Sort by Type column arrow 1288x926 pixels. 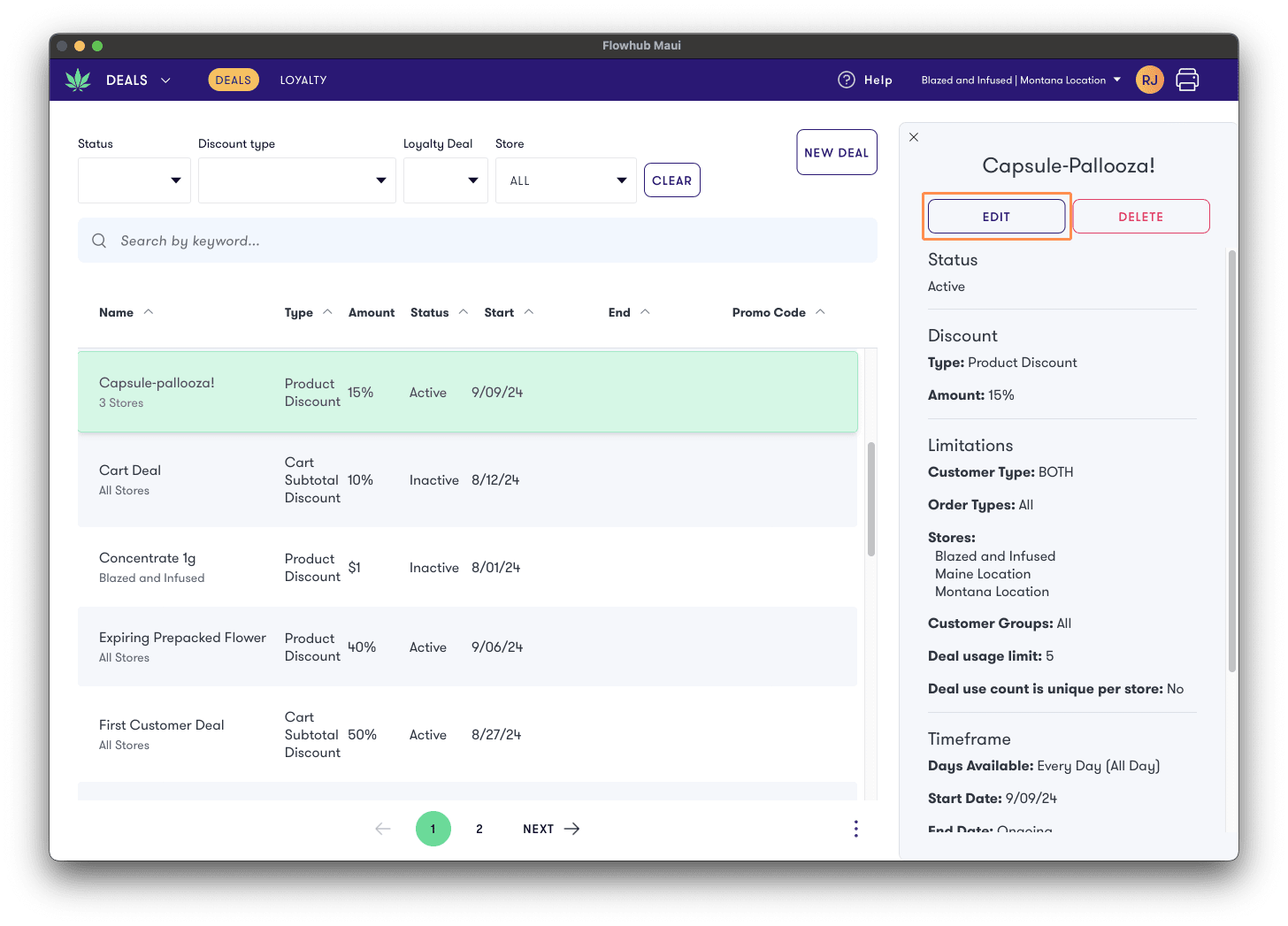point(327,311)
